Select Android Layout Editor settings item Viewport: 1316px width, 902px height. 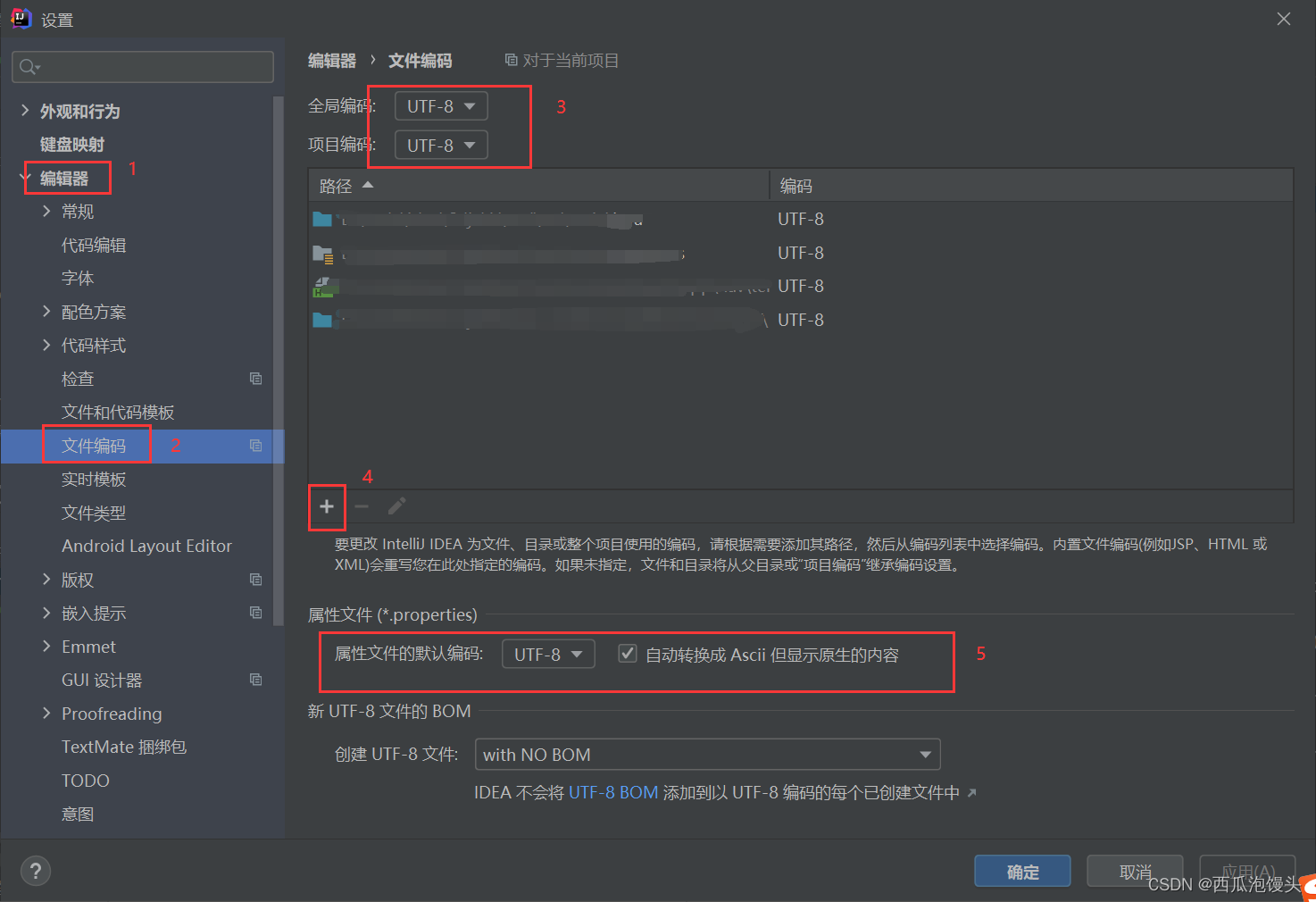tap(146, 546)
